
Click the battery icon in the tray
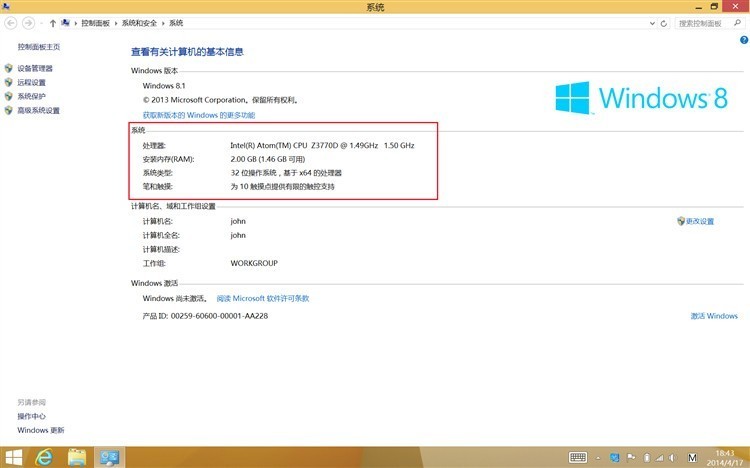[647, 457]
